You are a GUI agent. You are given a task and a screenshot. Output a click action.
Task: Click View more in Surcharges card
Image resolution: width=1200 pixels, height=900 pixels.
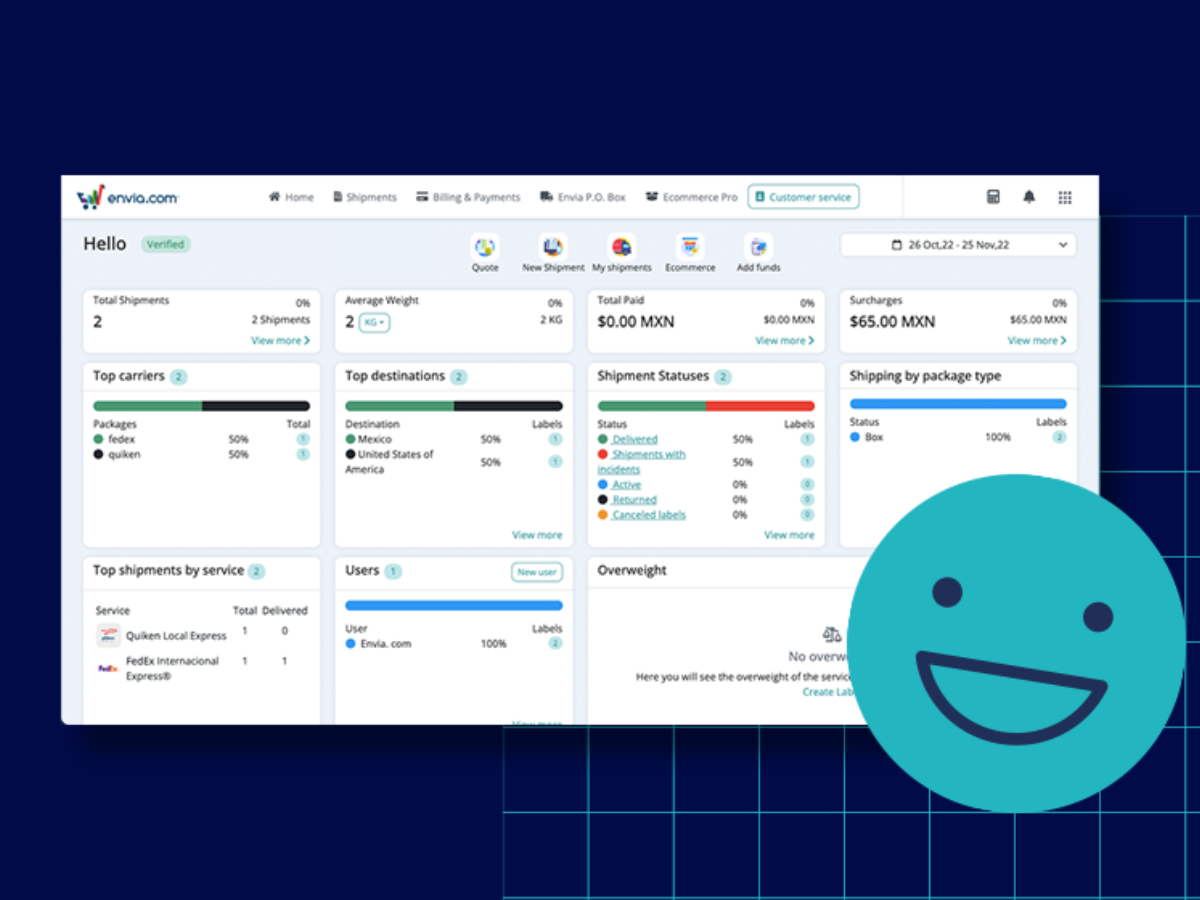1037,341
